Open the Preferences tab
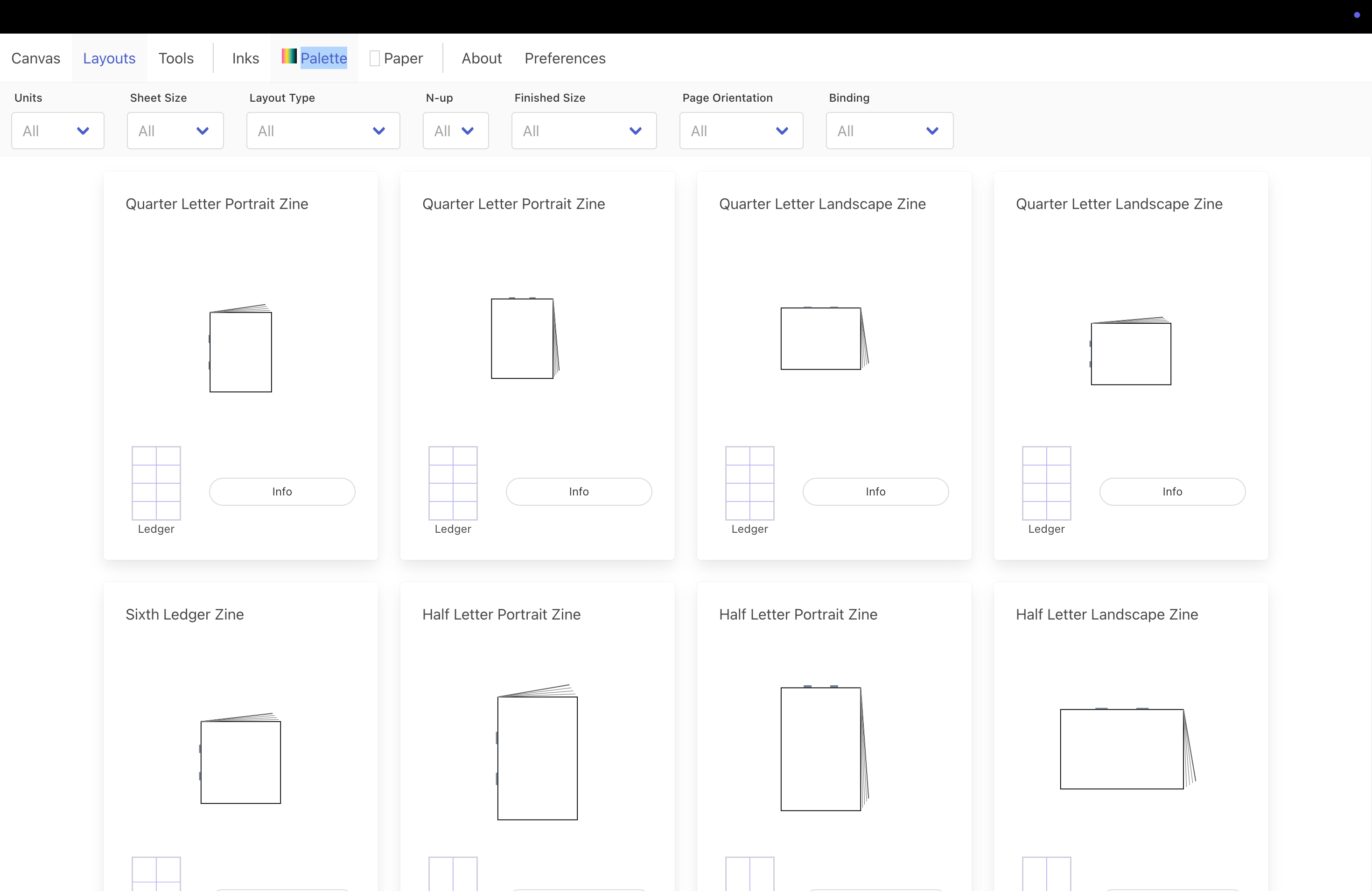The width and height of the screenshot is (1372, 892). [564, 58]
